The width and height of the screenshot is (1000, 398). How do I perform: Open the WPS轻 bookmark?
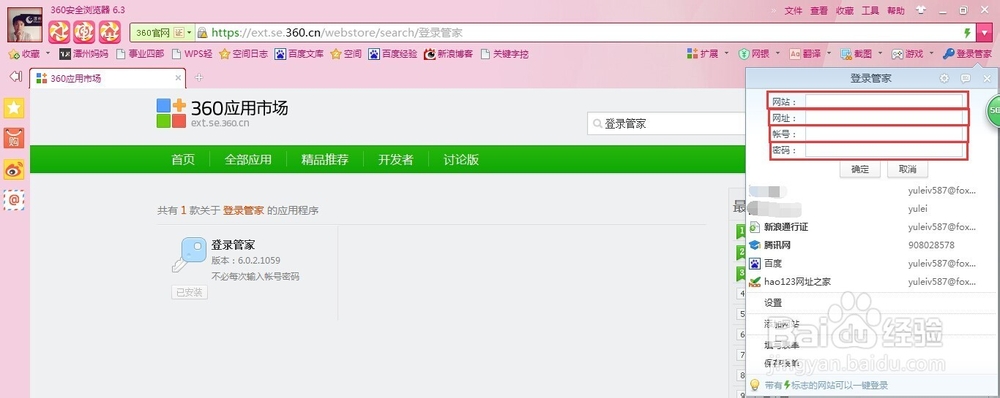(192, 54)
